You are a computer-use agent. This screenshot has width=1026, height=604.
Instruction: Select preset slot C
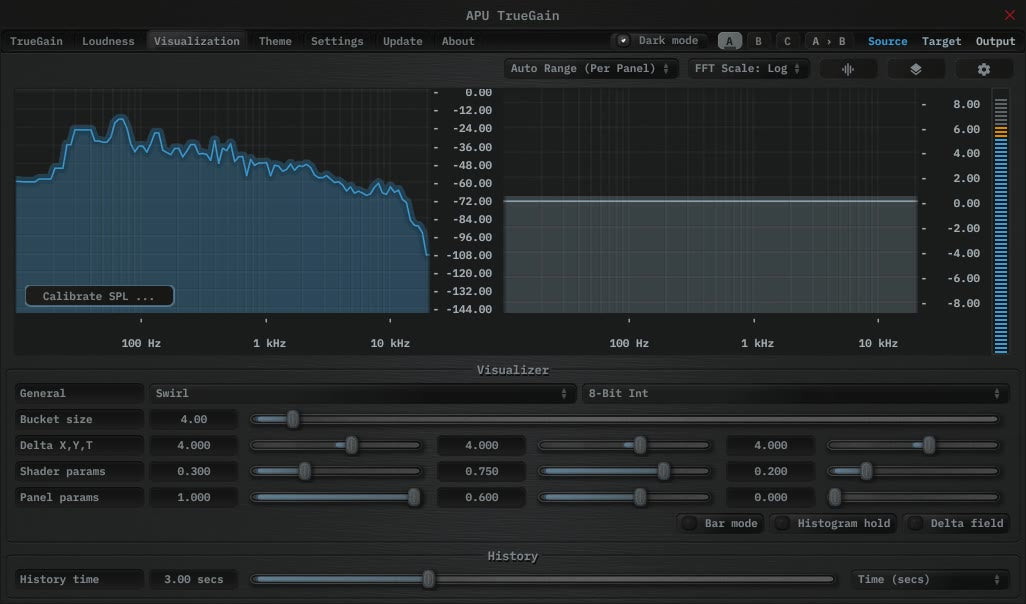tap(787, 41)
